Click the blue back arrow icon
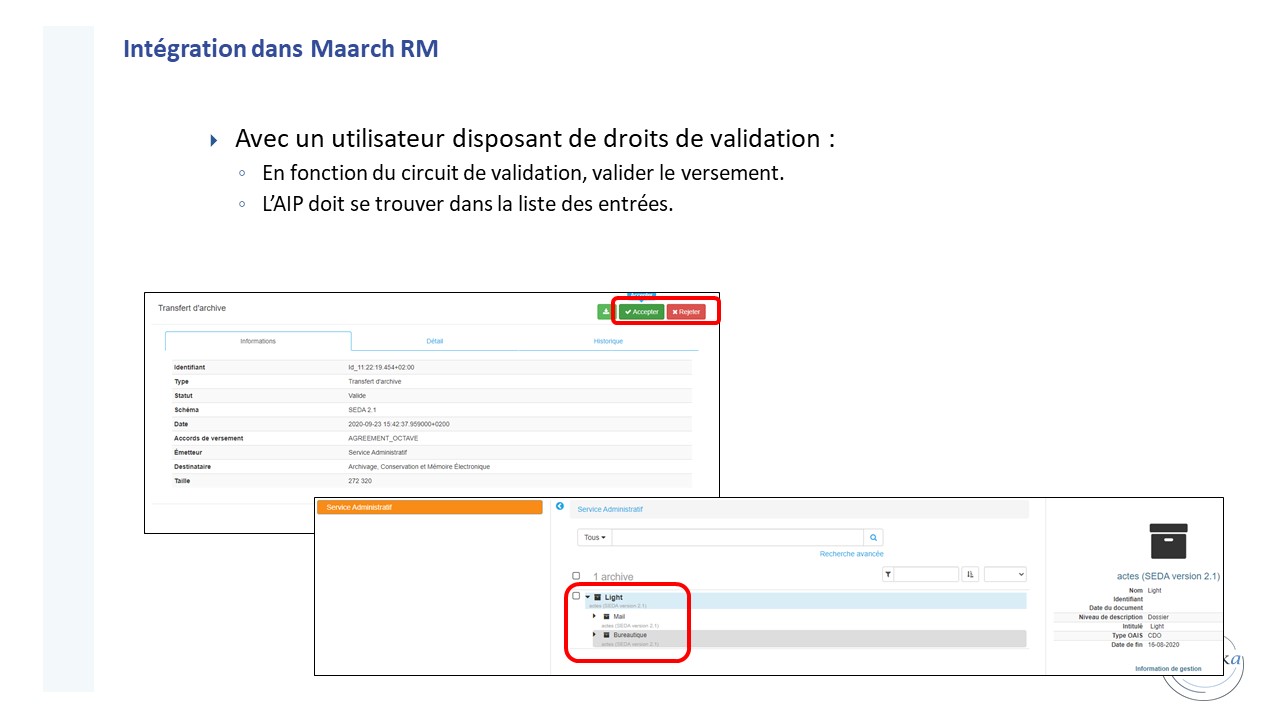The width and height of the screenshot is (1280, 720). click(560, 507)
